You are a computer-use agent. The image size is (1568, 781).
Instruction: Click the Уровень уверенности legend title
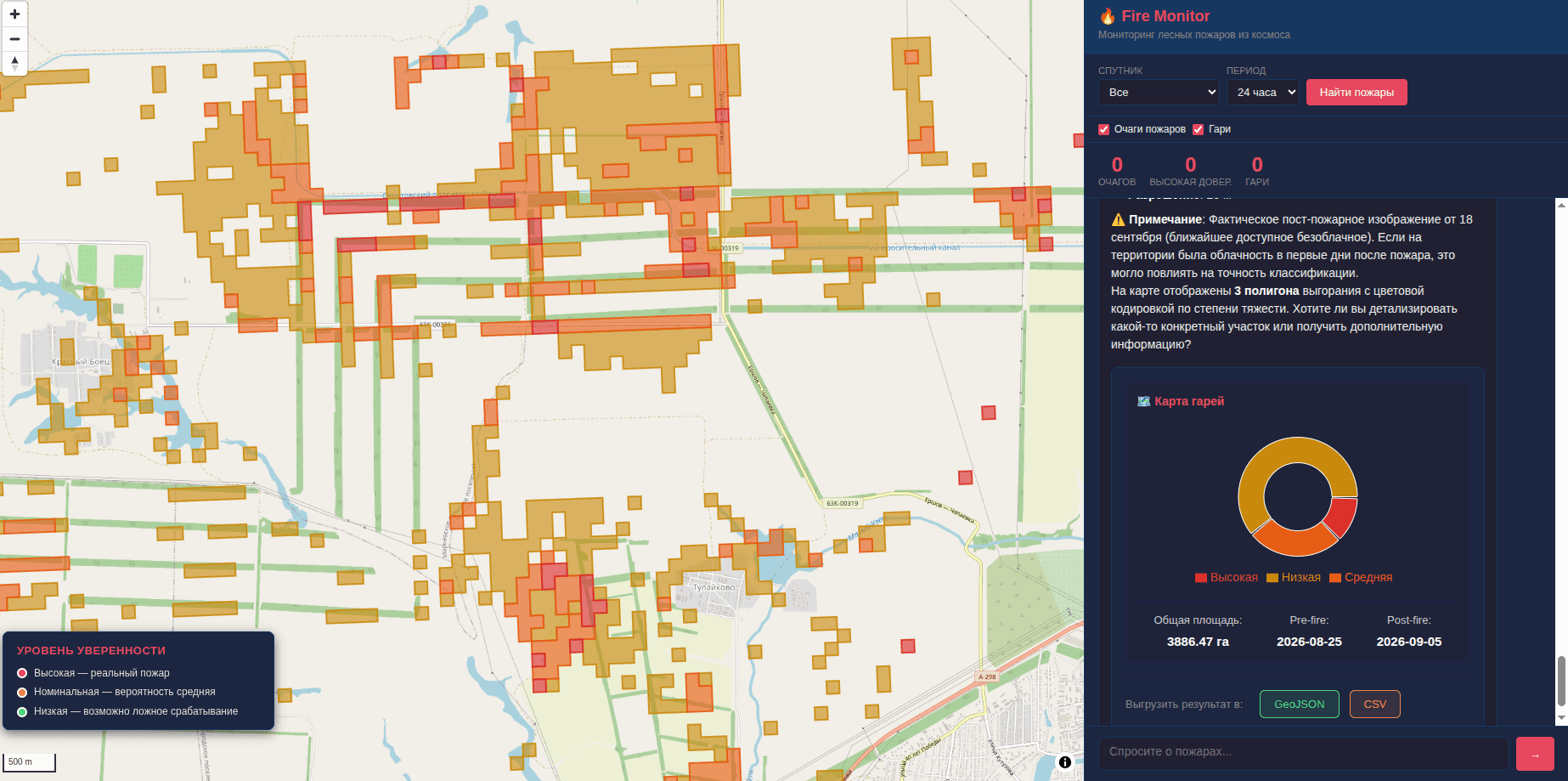click(91, 650)
